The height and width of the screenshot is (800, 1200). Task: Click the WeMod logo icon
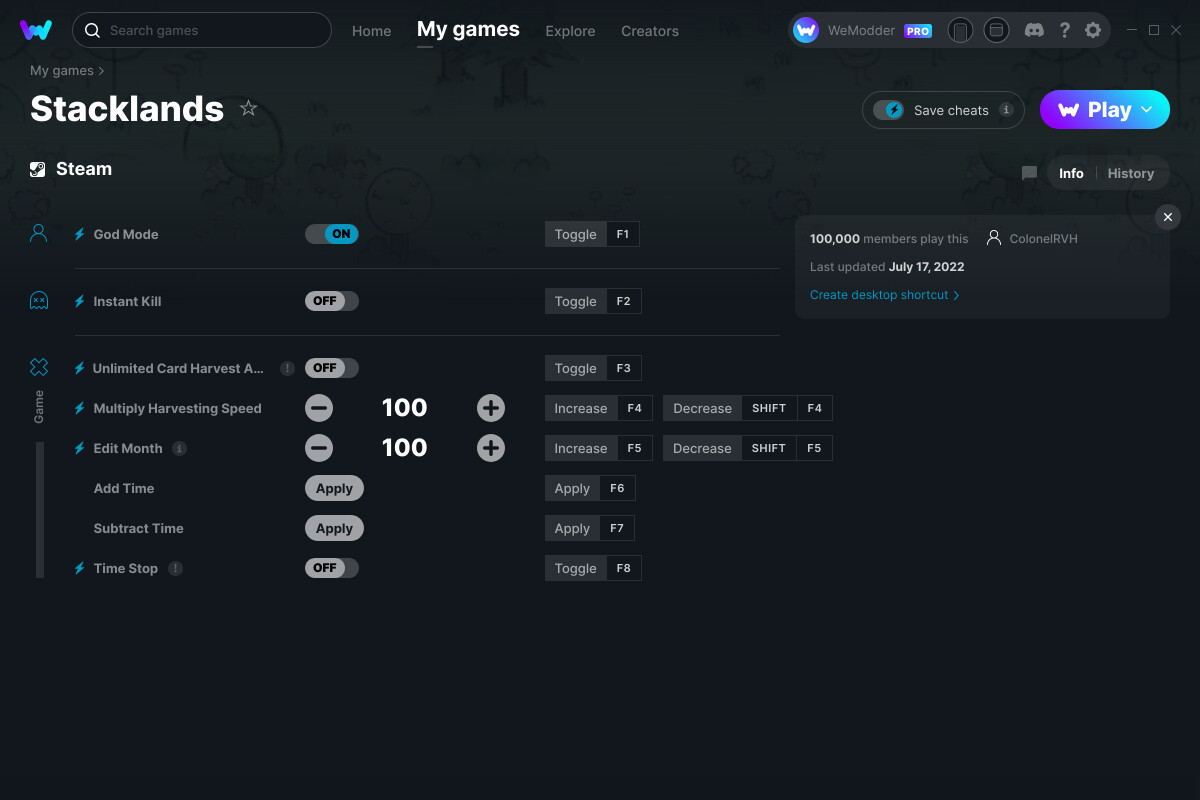pos(36,30)
